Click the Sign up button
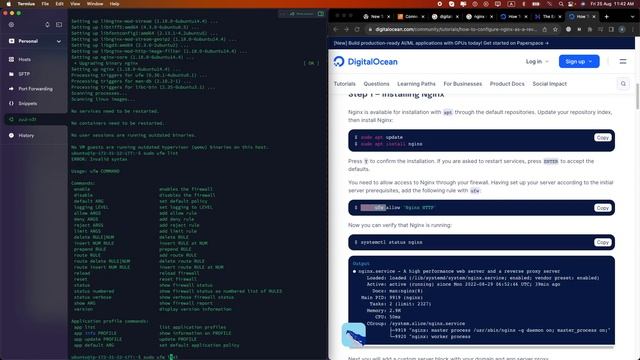Image resolution: width=640 pixels, height=360 pixels. 579,62
